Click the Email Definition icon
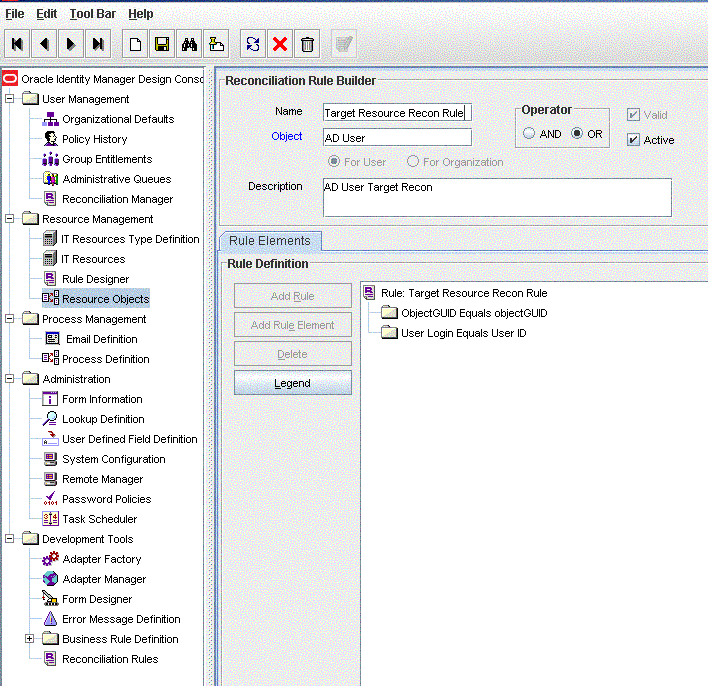Screen dimensions: 708x686 point(52,339)
